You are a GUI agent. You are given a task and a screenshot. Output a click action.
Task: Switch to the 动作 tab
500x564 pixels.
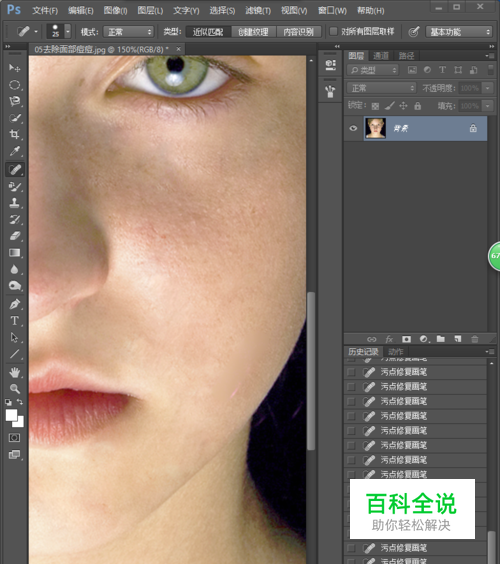(x=396, y=351)
